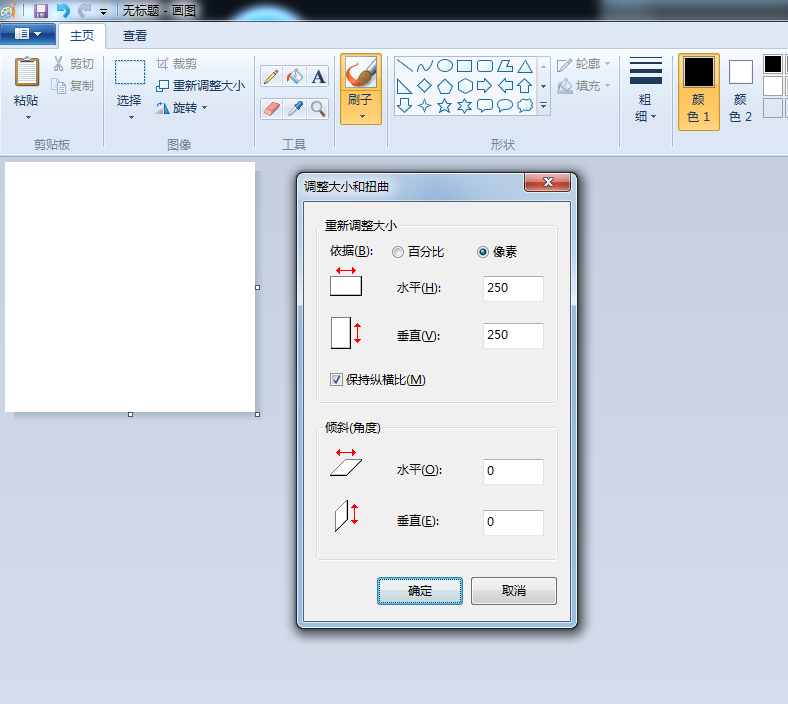Select the 像素 radio button
The image size is (788, 704).
(x=482, y=252)
